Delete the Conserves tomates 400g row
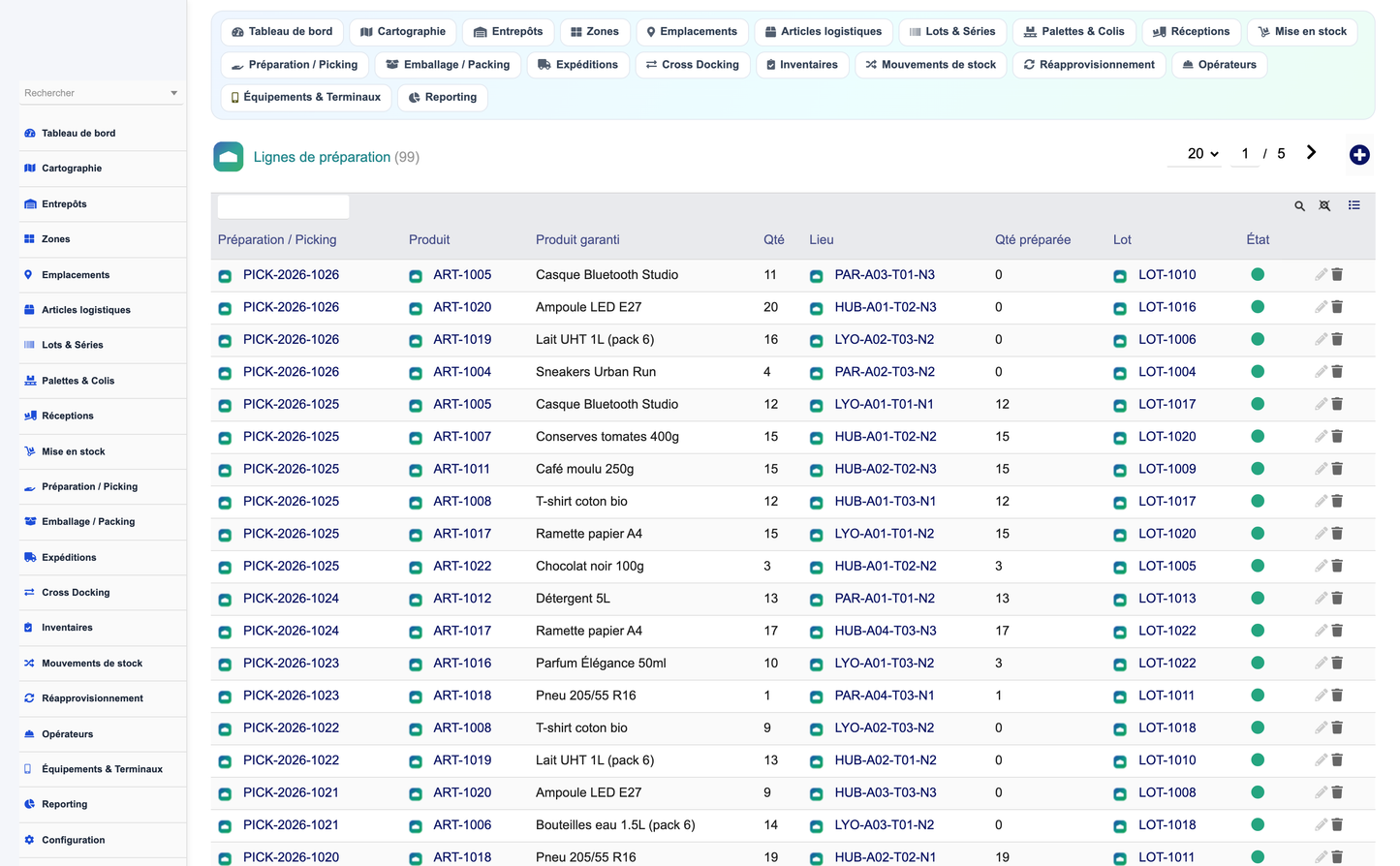Viewport: 1400px width, 866px height. [1337, 437]
